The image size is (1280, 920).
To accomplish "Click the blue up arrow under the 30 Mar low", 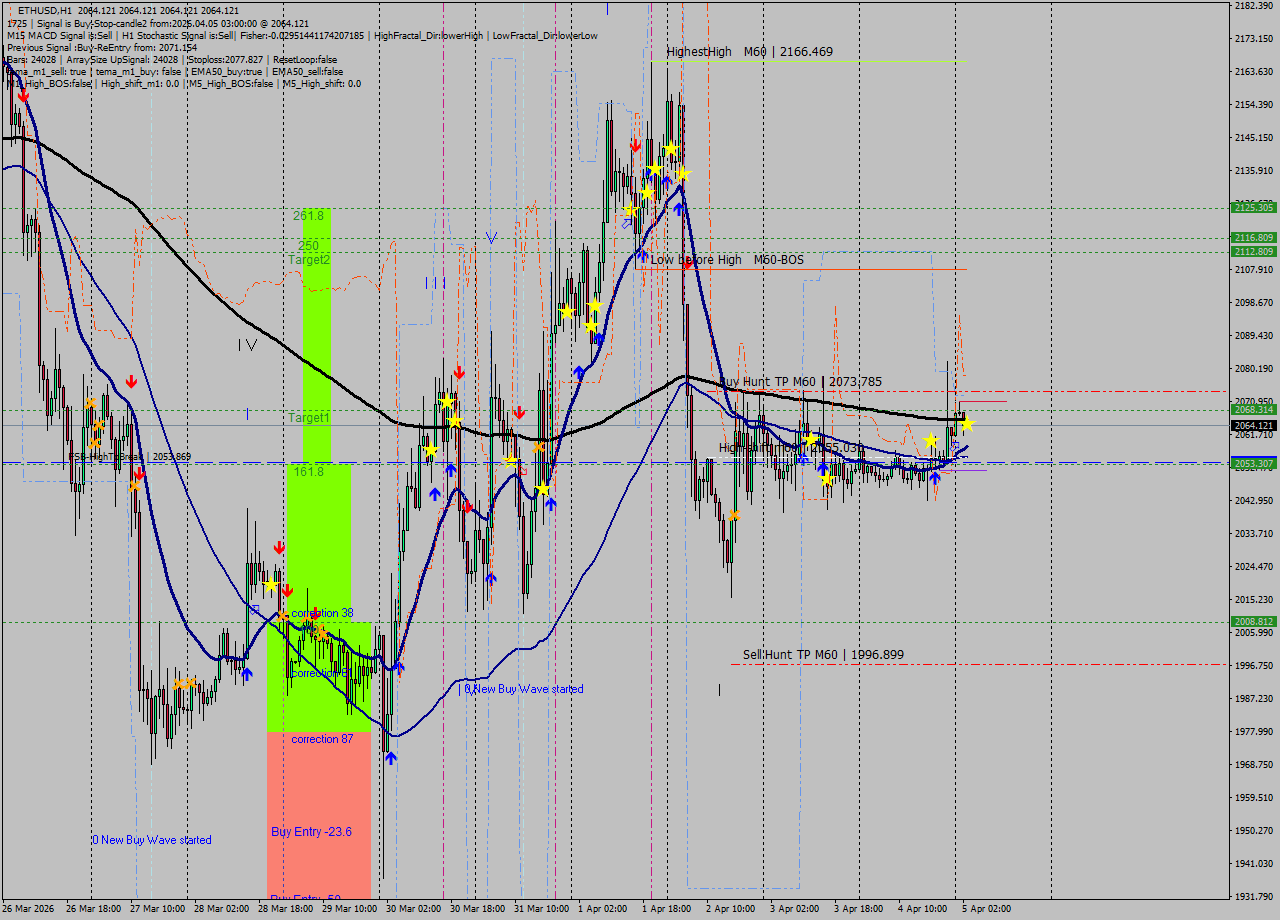I will tap(391, 757).
